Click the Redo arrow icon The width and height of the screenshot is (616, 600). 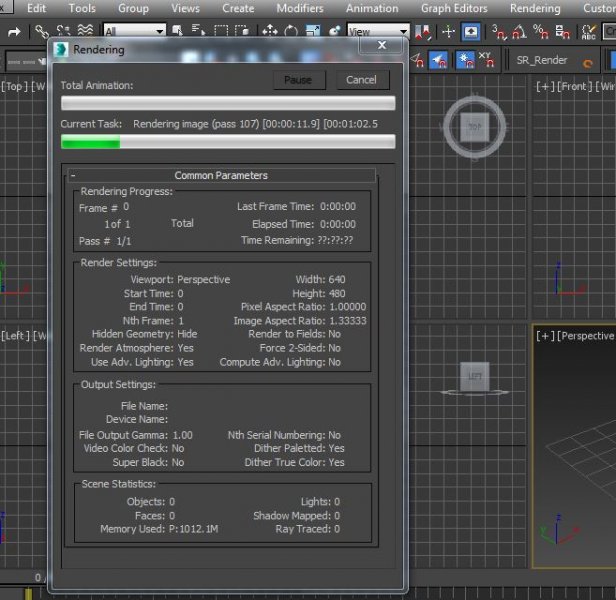[x=15, y=33]
